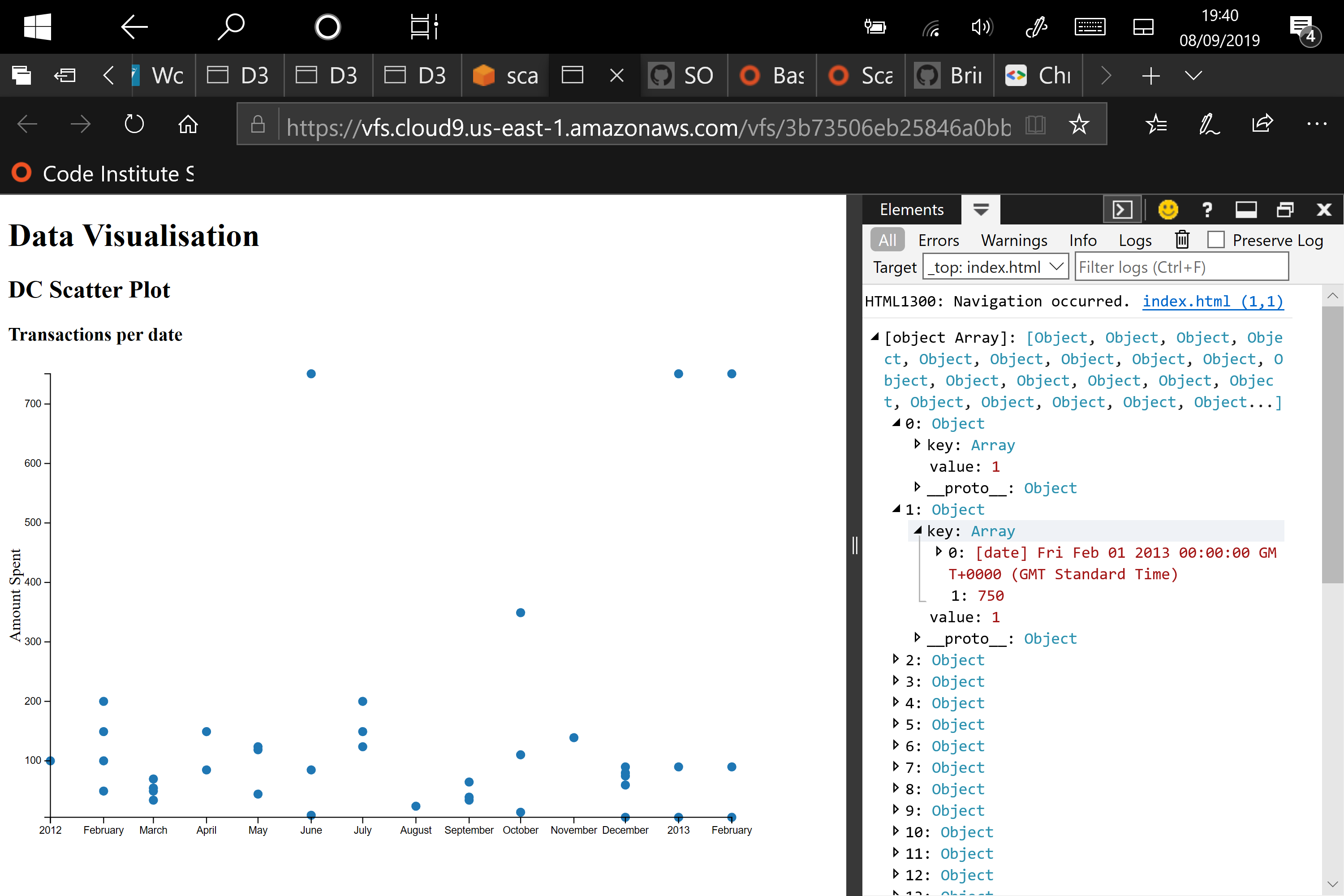The width and height of the screenshot is (1344, 896).
Task: Send feedback via smiley icon
Action: [x=1168, y=210]
